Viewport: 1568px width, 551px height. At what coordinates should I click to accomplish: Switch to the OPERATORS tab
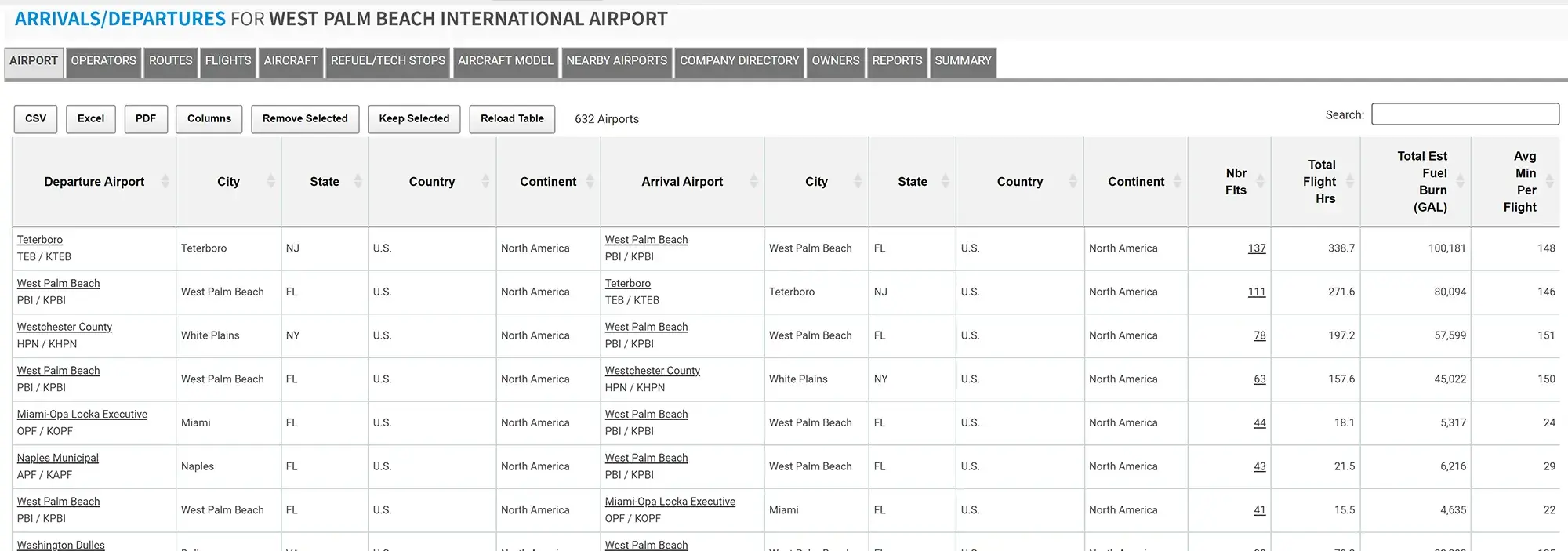pos(103,61)
